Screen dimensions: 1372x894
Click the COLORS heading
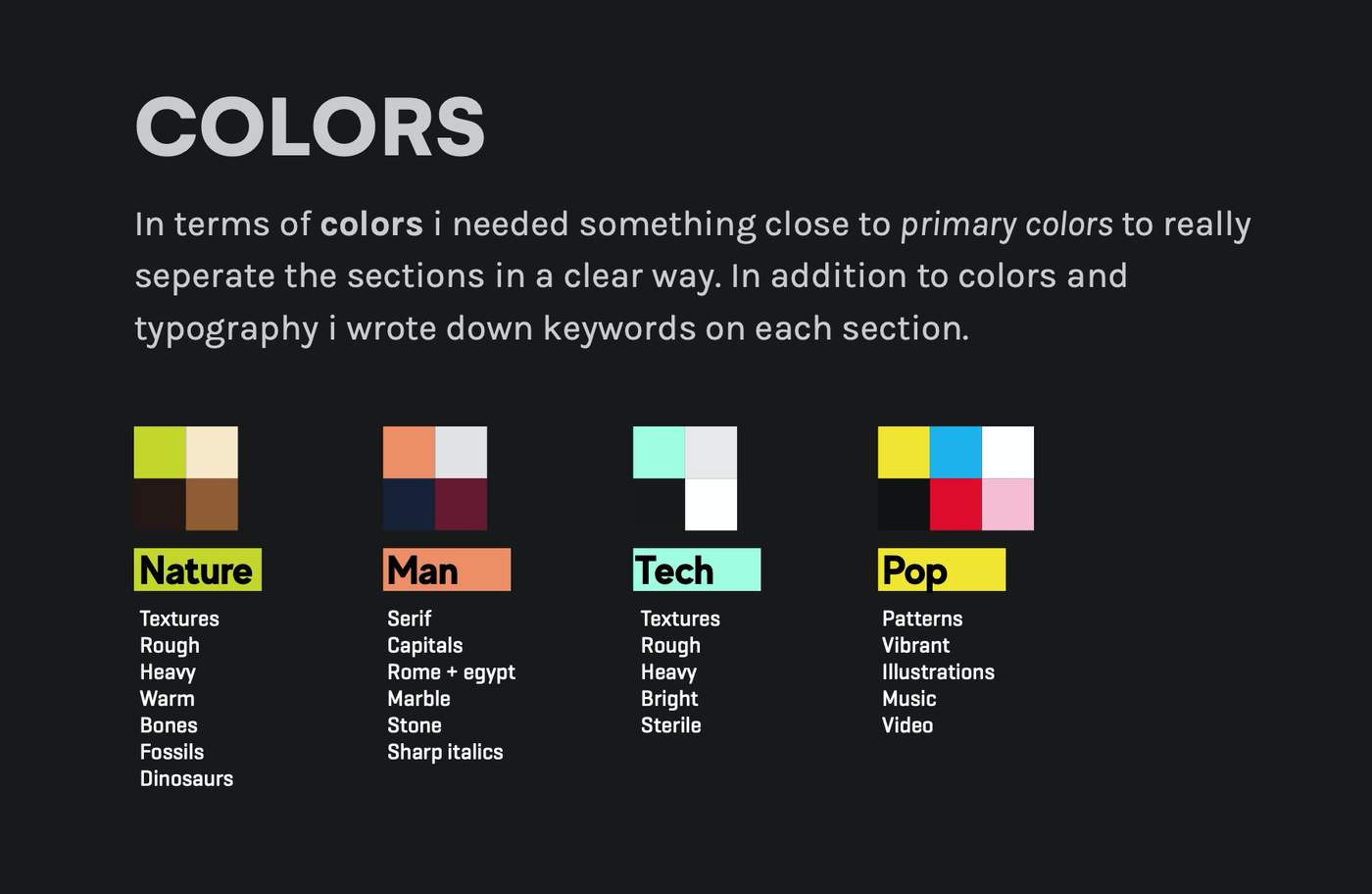(310, 125)
